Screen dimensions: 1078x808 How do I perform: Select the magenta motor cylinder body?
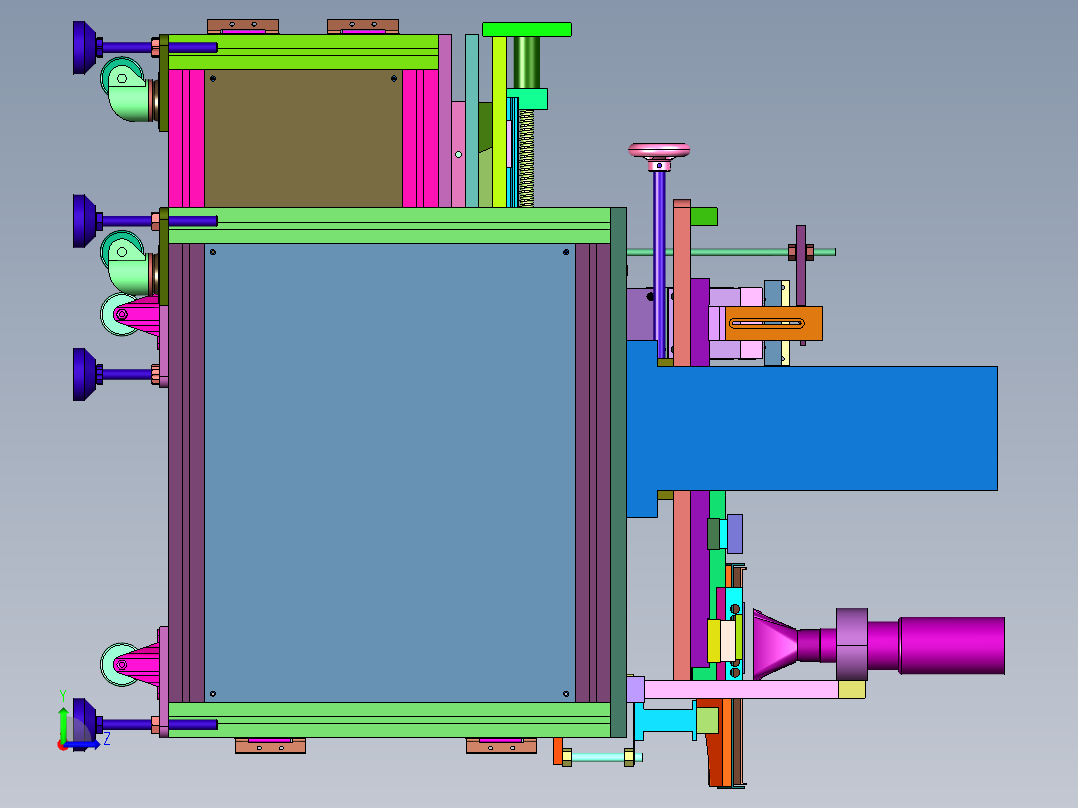952,645
